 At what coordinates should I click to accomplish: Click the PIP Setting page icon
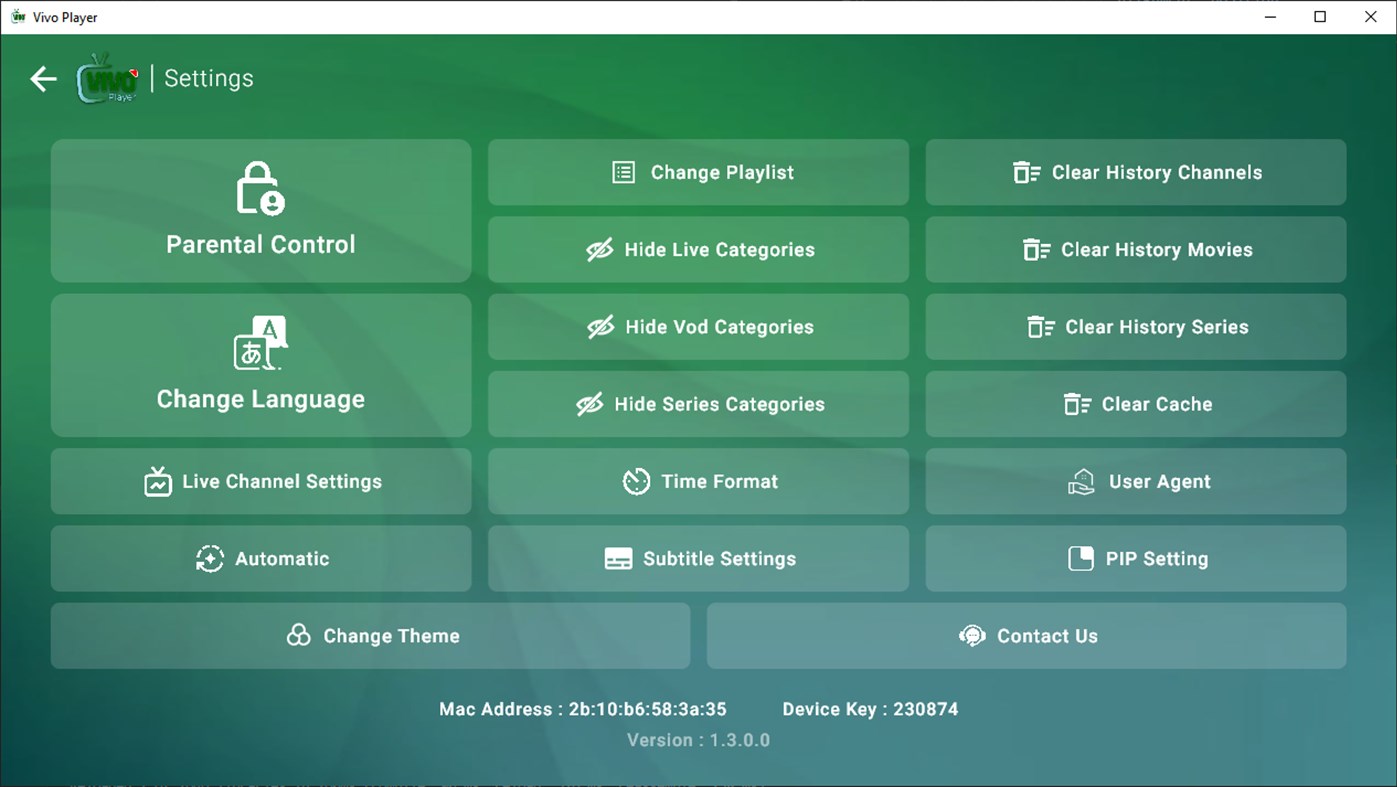coord(1081,558)
